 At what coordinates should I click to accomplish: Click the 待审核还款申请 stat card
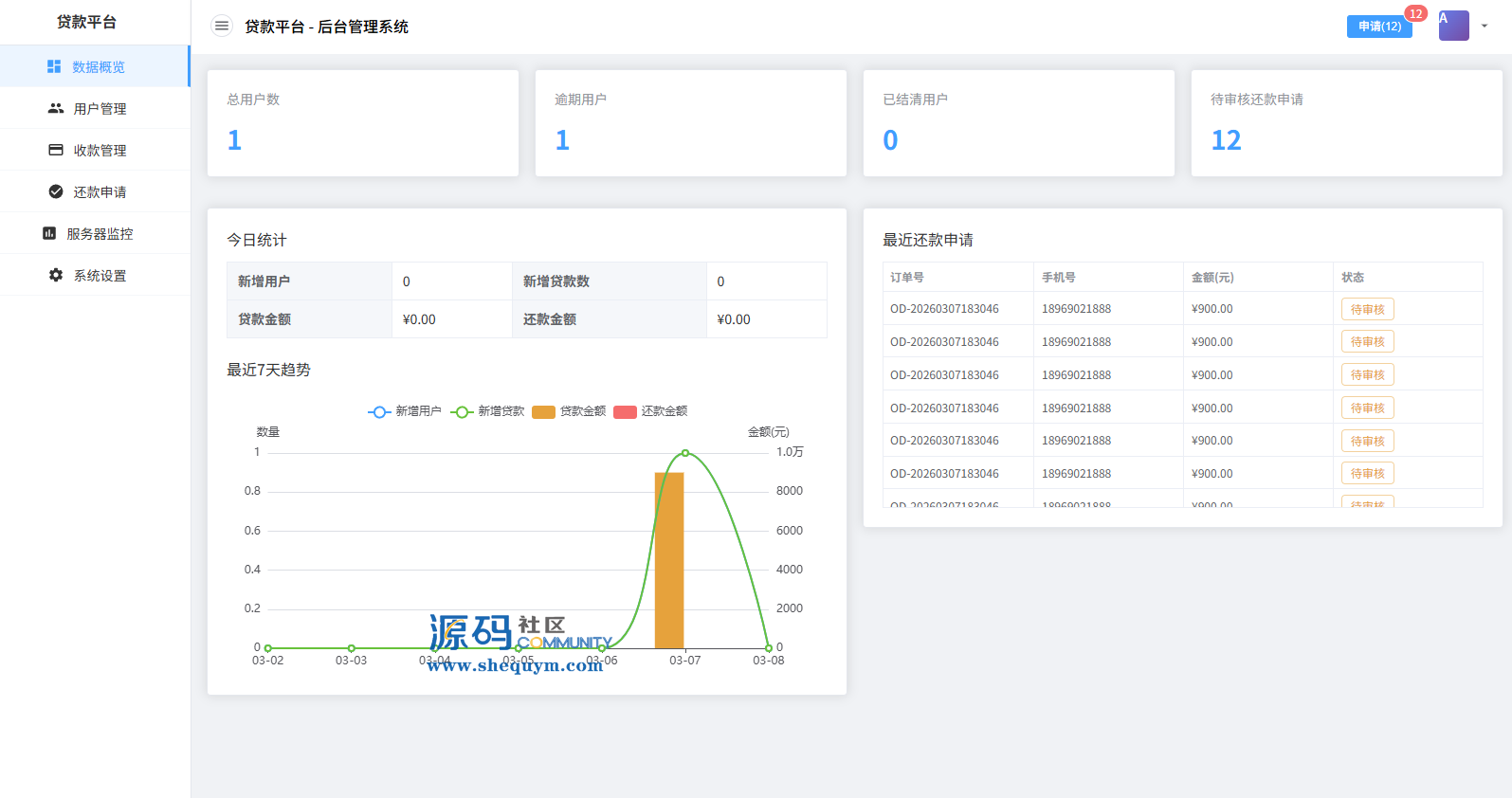click(x=1346, y=123)
